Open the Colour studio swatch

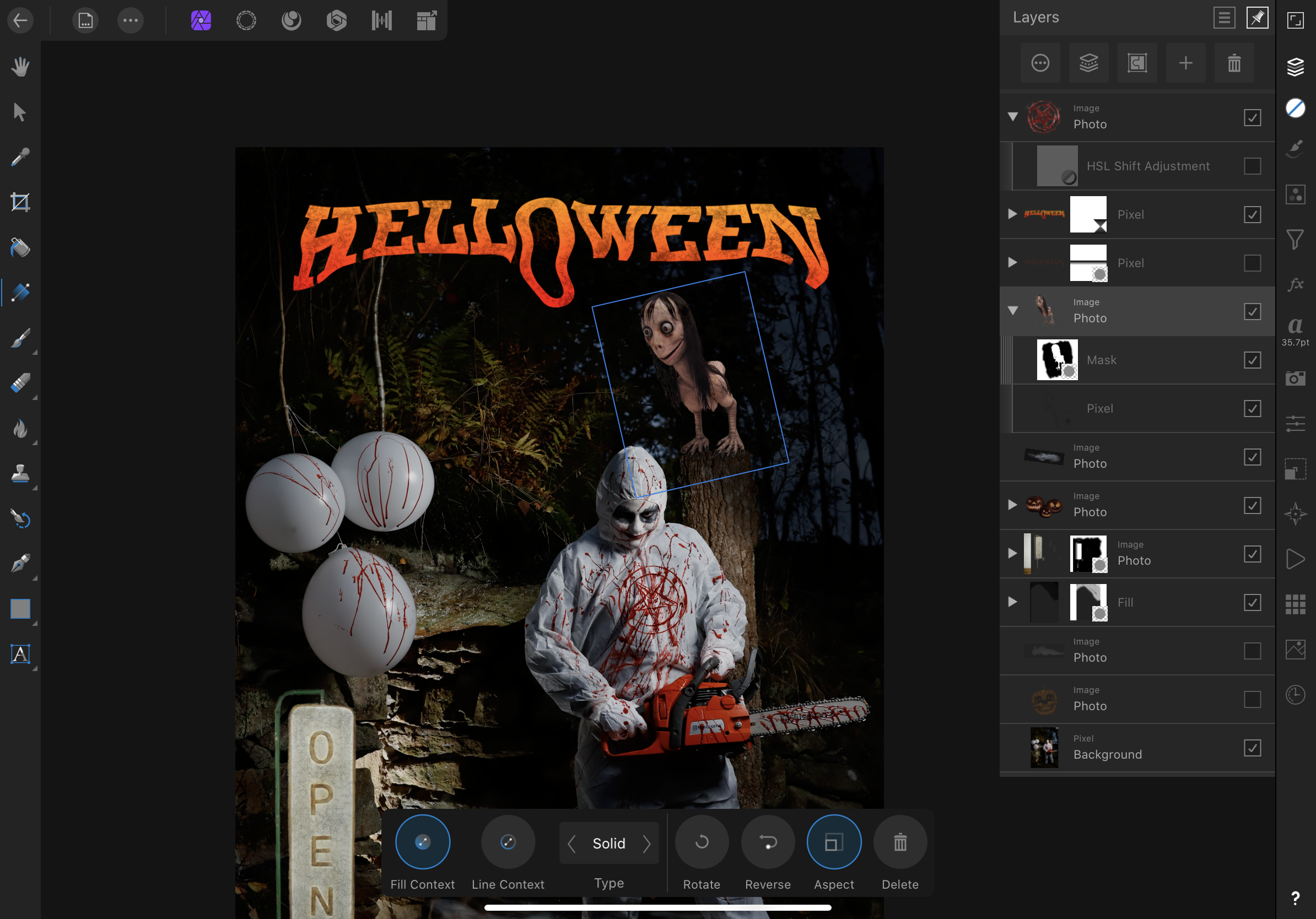coord(1296,108)
